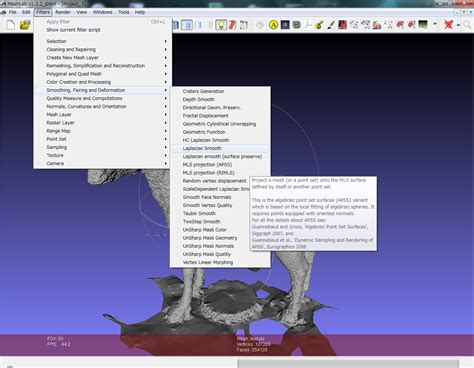Choose Laplacian smooth (surface preserve) filter
This screenshot has width=474, height=368.
pos(220,156)
